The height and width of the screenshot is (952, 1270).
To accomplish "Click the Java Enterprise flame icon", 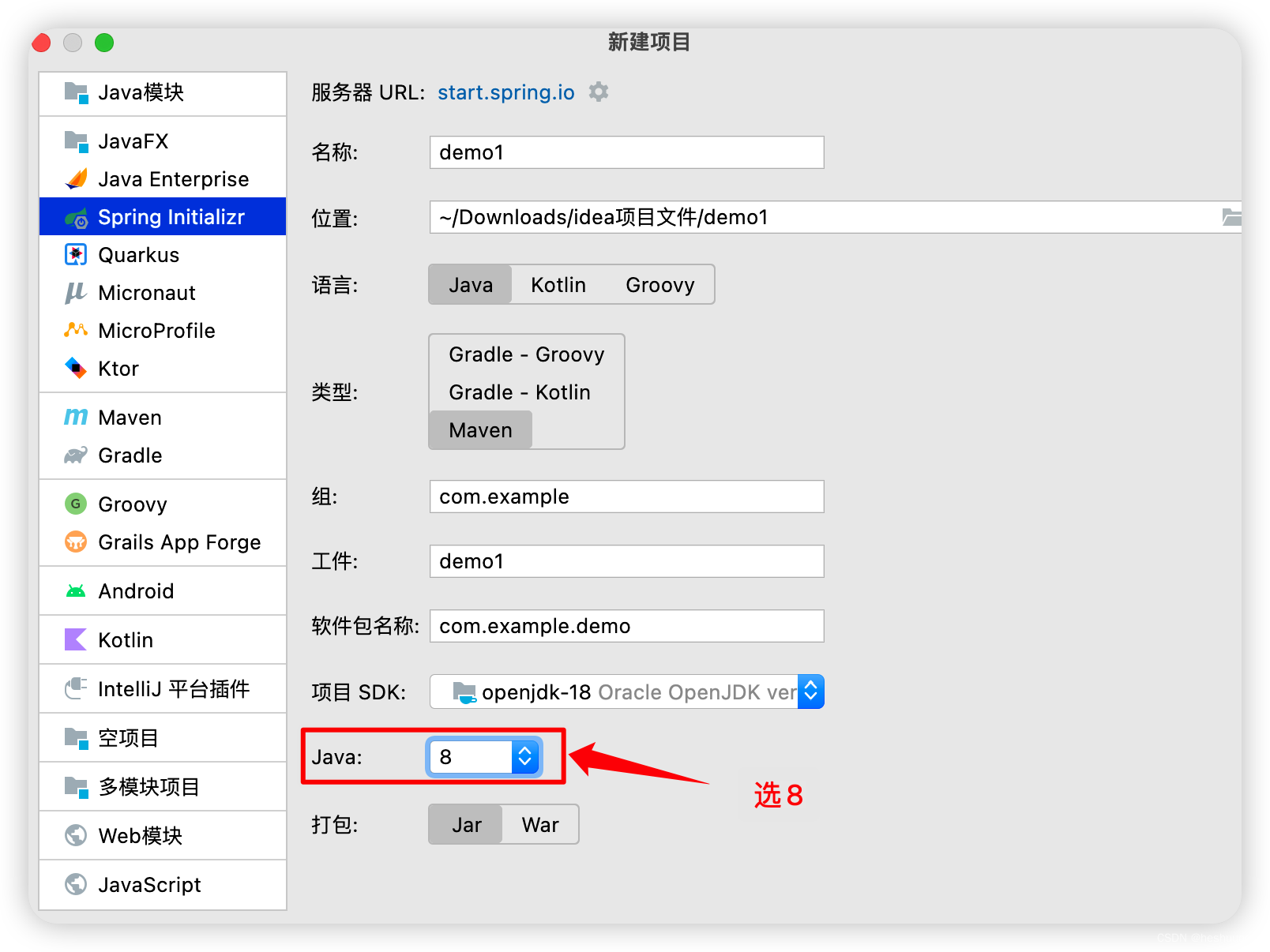I will [76, 179].
